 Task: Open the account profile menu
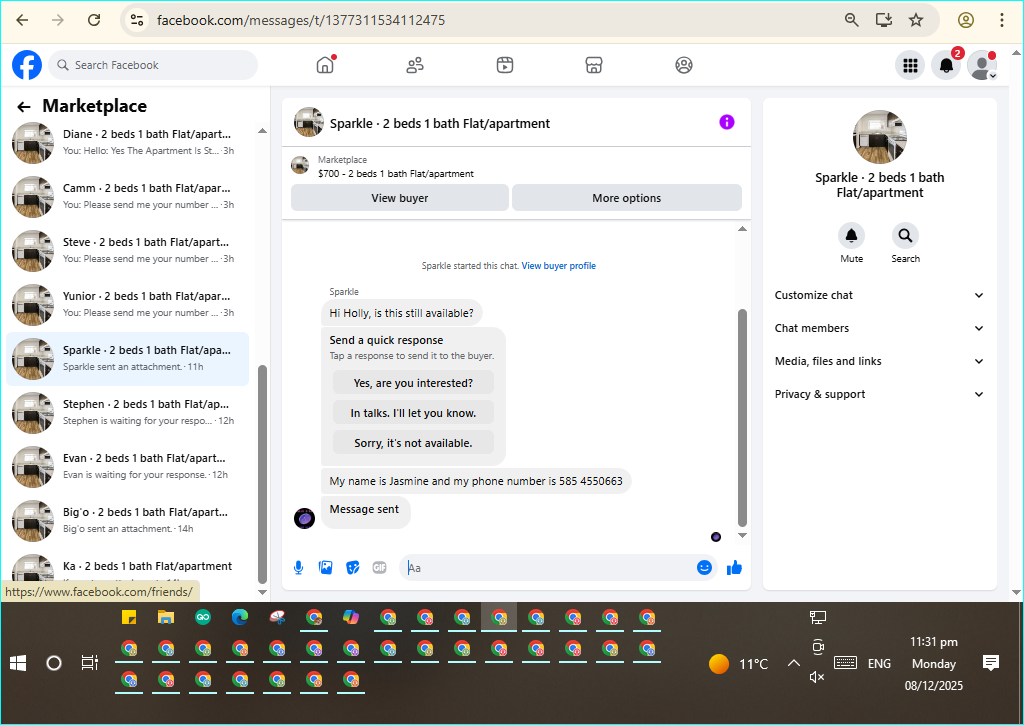pos(982,65)
